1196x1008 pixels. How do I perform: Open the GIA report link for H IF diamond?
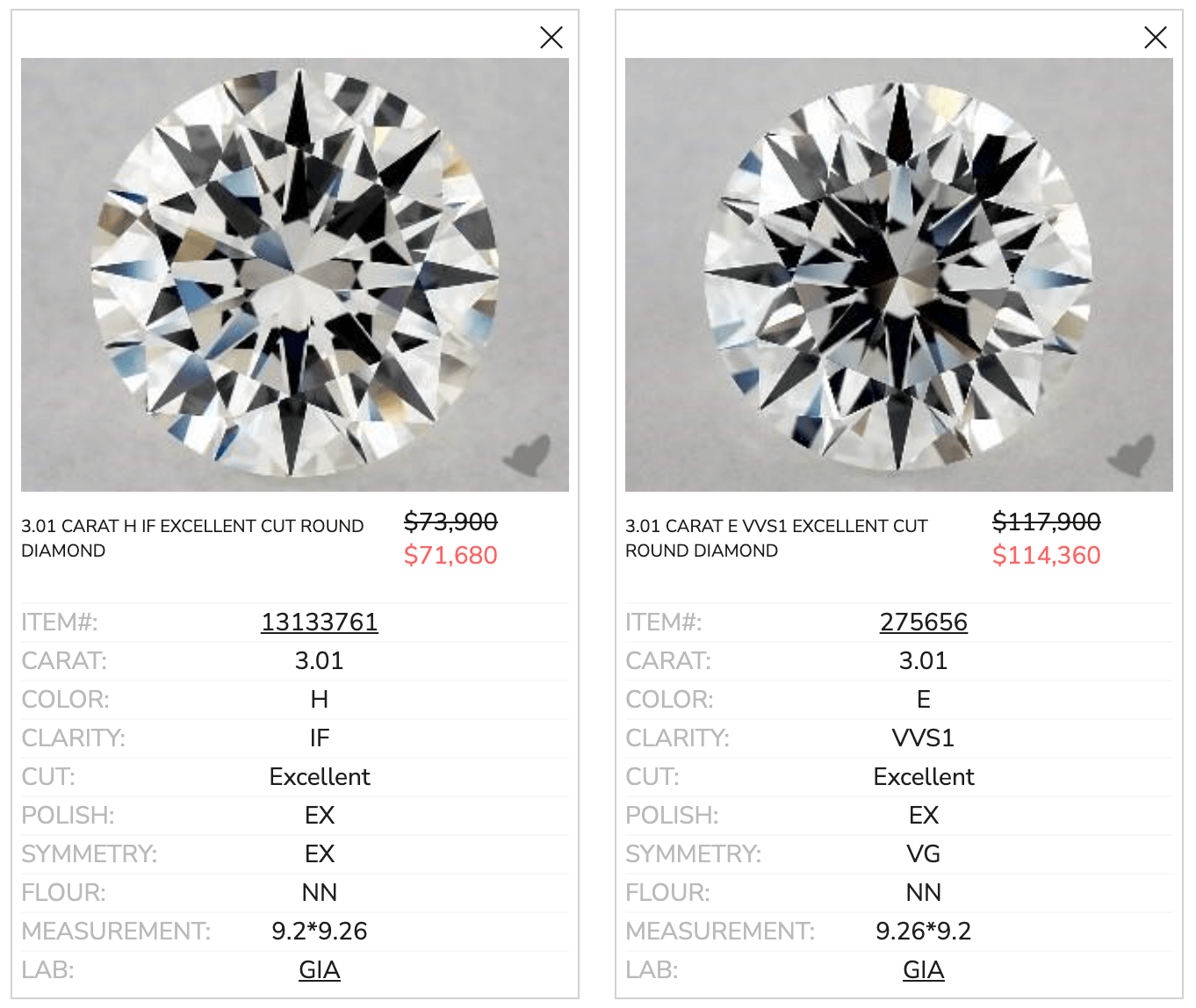coord(320,970)
